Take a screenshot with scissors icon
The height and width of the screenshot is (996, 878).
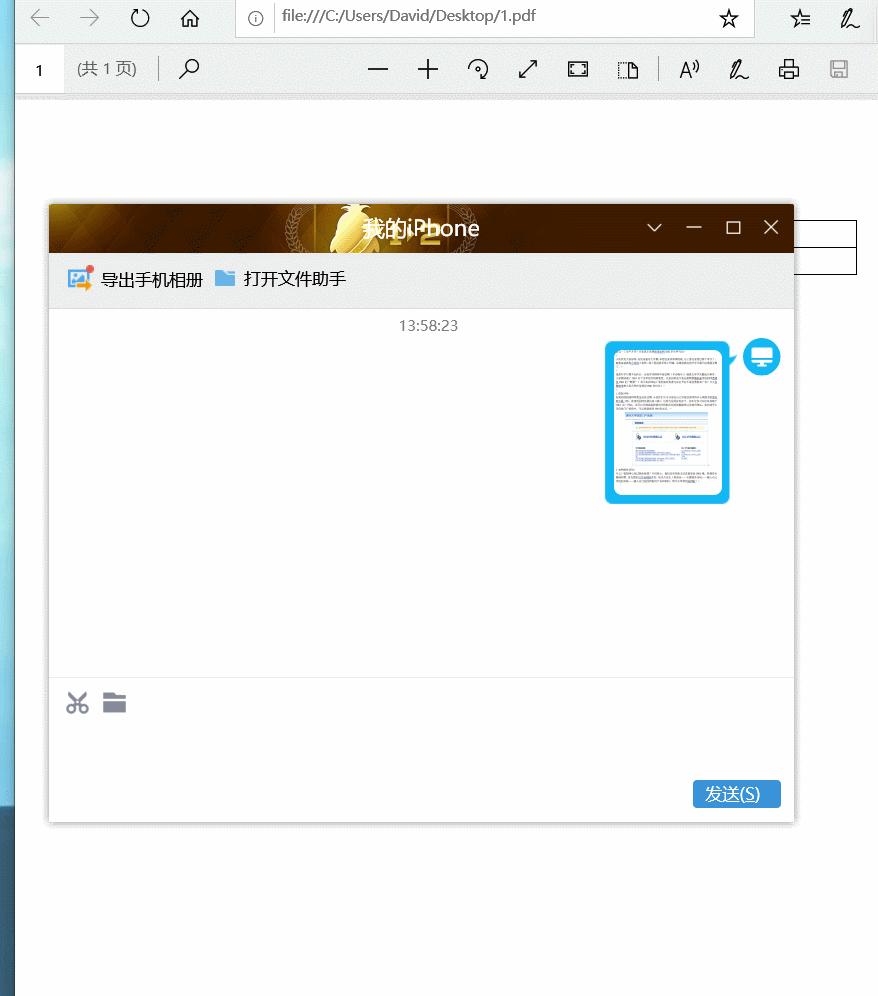click(x=78, y=703)
